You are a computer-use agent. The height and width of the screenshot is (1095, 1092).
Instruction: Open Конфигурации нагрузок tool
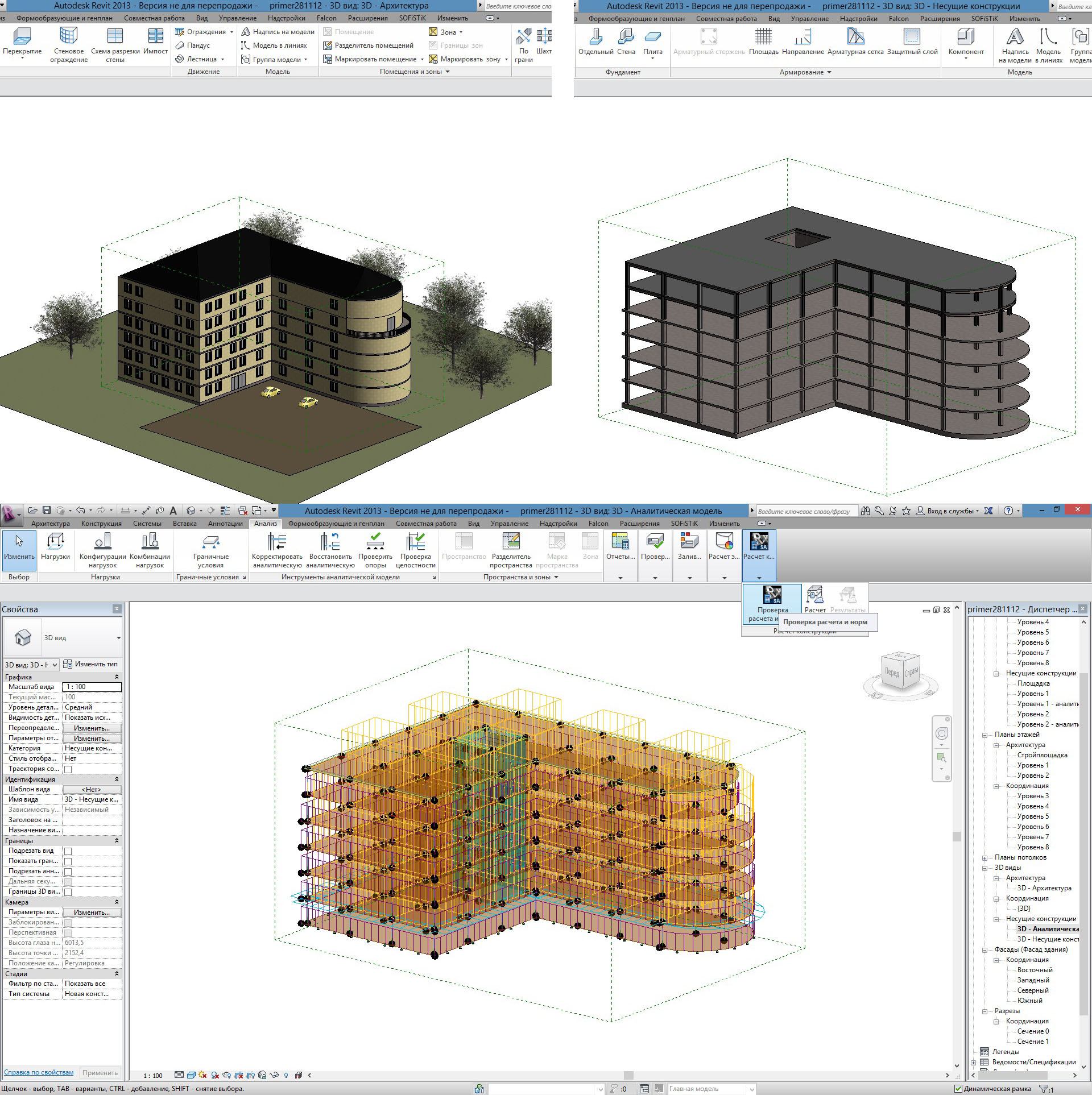(x=102, y=550)
